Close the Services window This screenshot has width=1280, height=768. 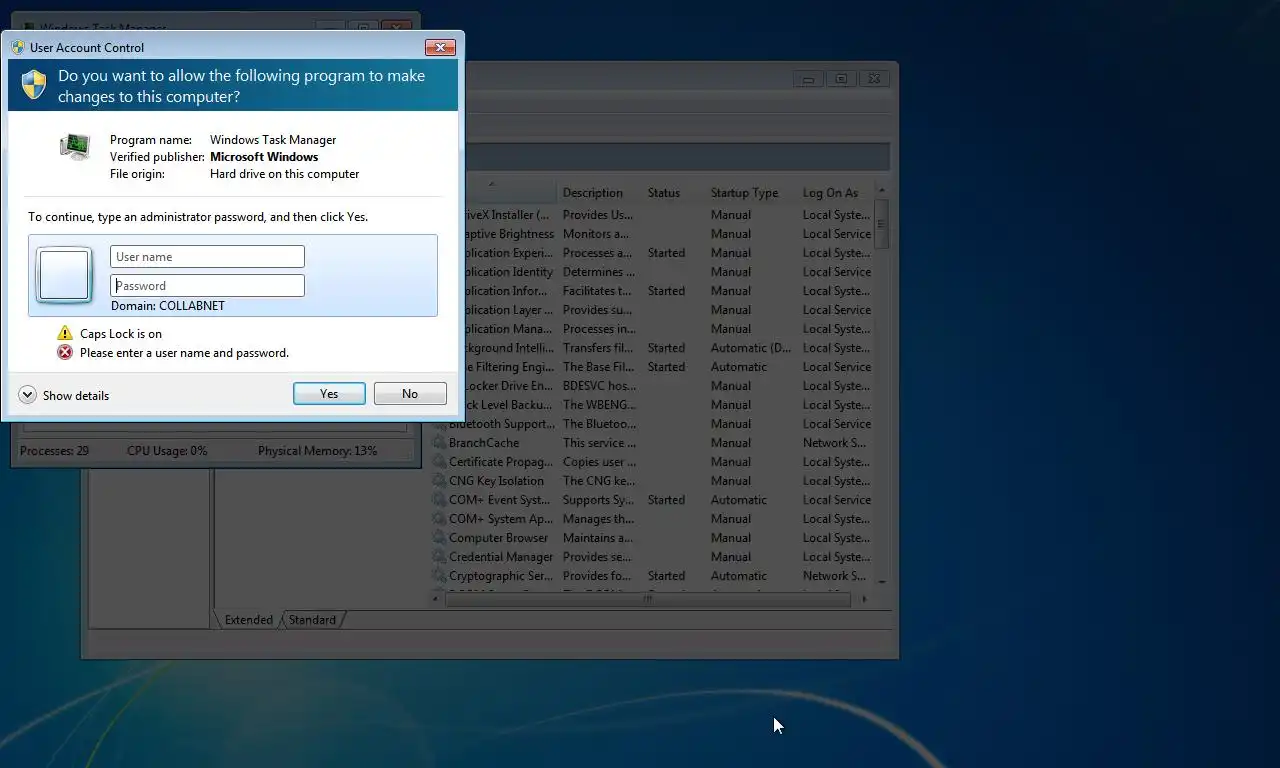pos(874,79)
